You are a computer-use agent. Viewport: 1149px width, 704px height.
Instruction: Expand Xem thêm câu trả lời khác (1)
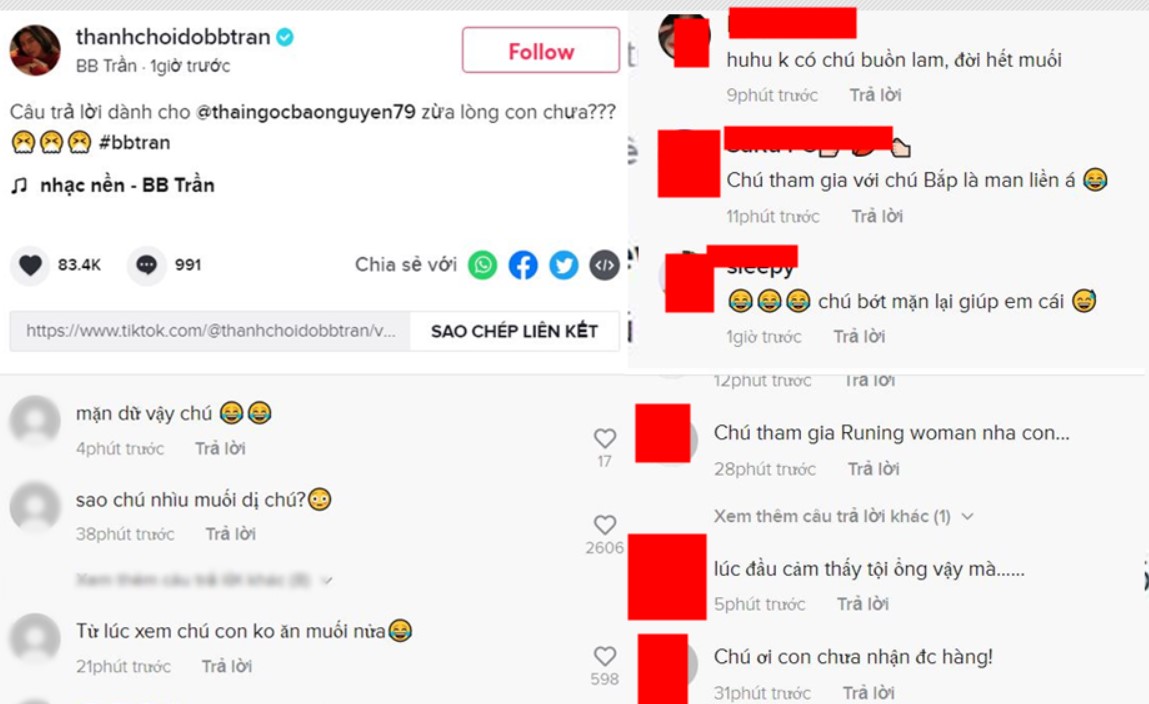(x=844, y=516)
